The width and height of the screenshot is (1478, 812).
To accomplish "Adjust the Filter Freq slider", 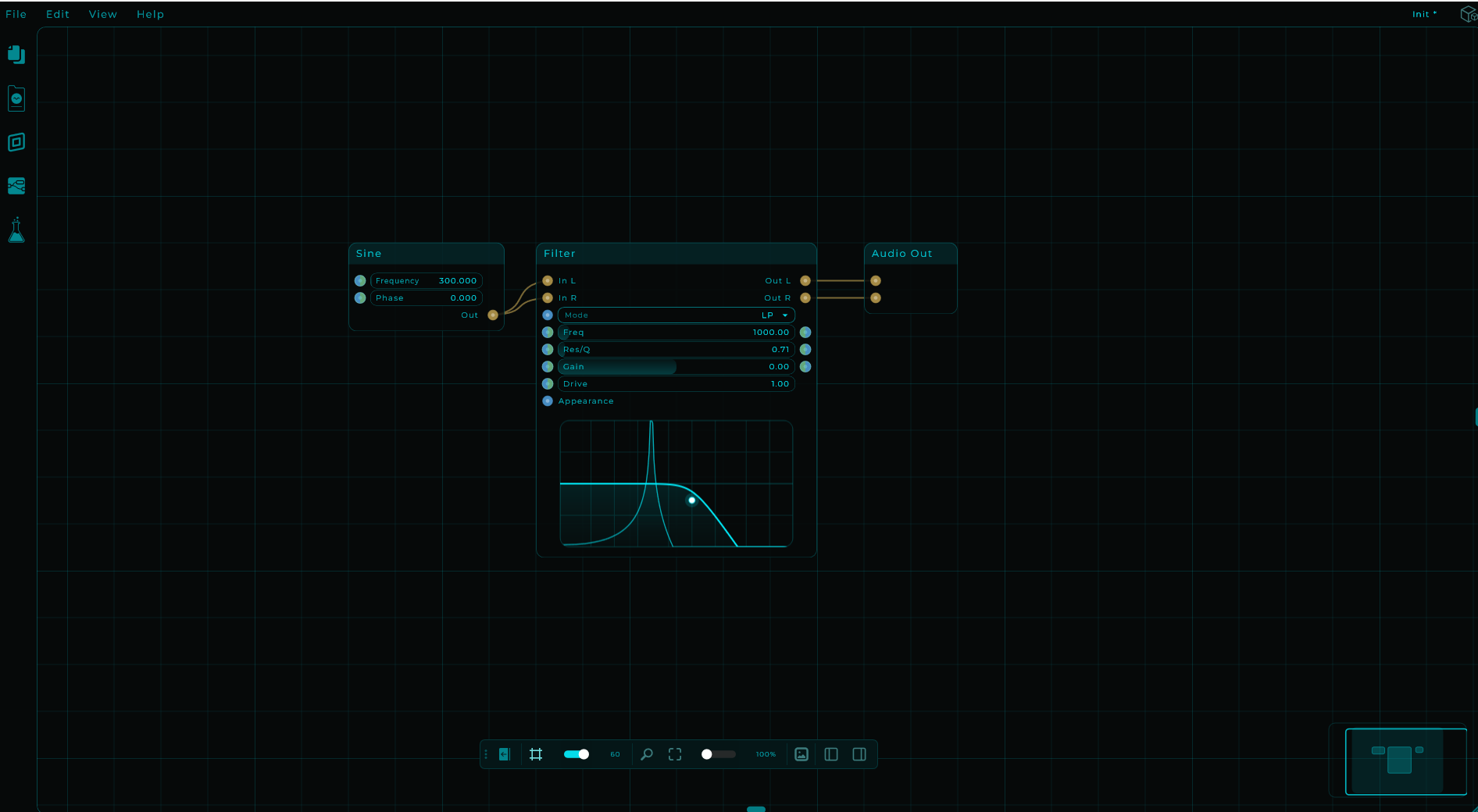I will point(677,333).
